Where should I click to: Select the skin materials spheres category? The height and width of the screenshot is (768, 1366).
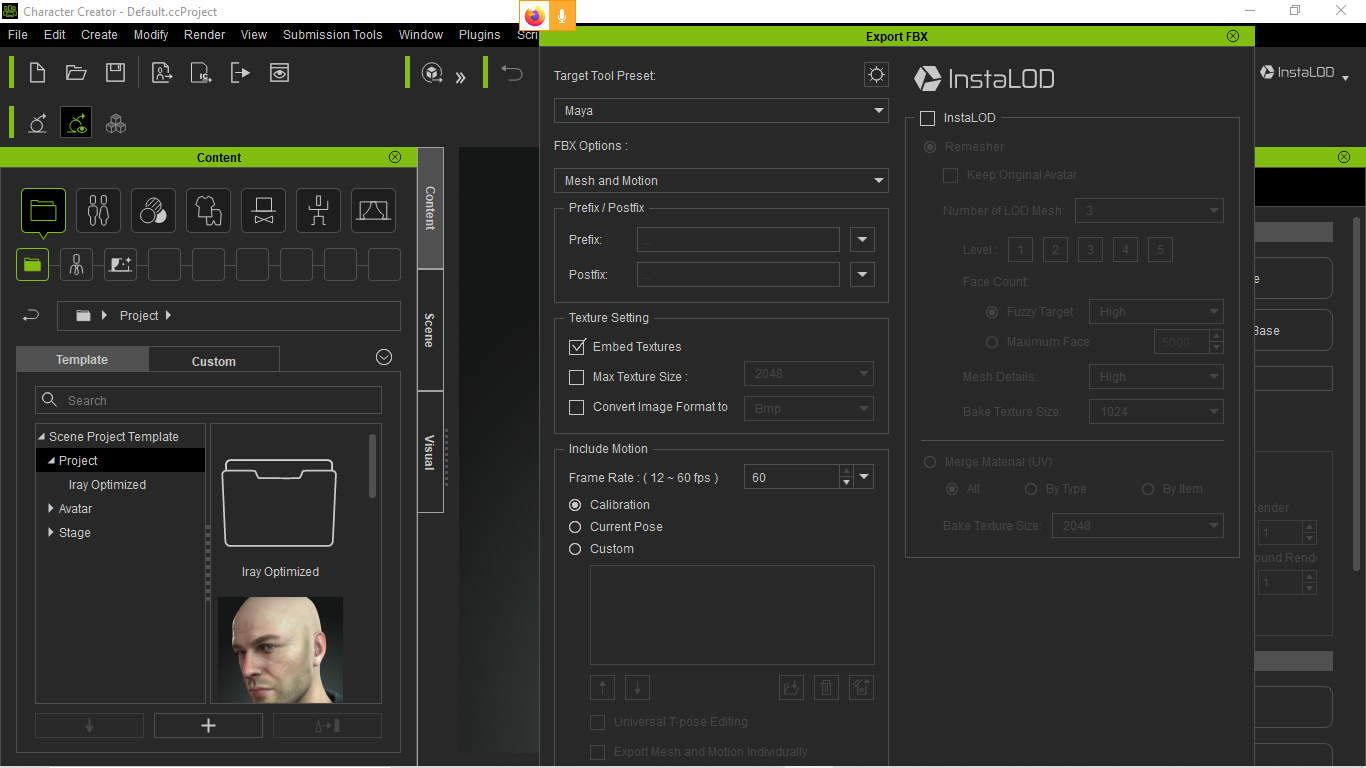point(153,210)
